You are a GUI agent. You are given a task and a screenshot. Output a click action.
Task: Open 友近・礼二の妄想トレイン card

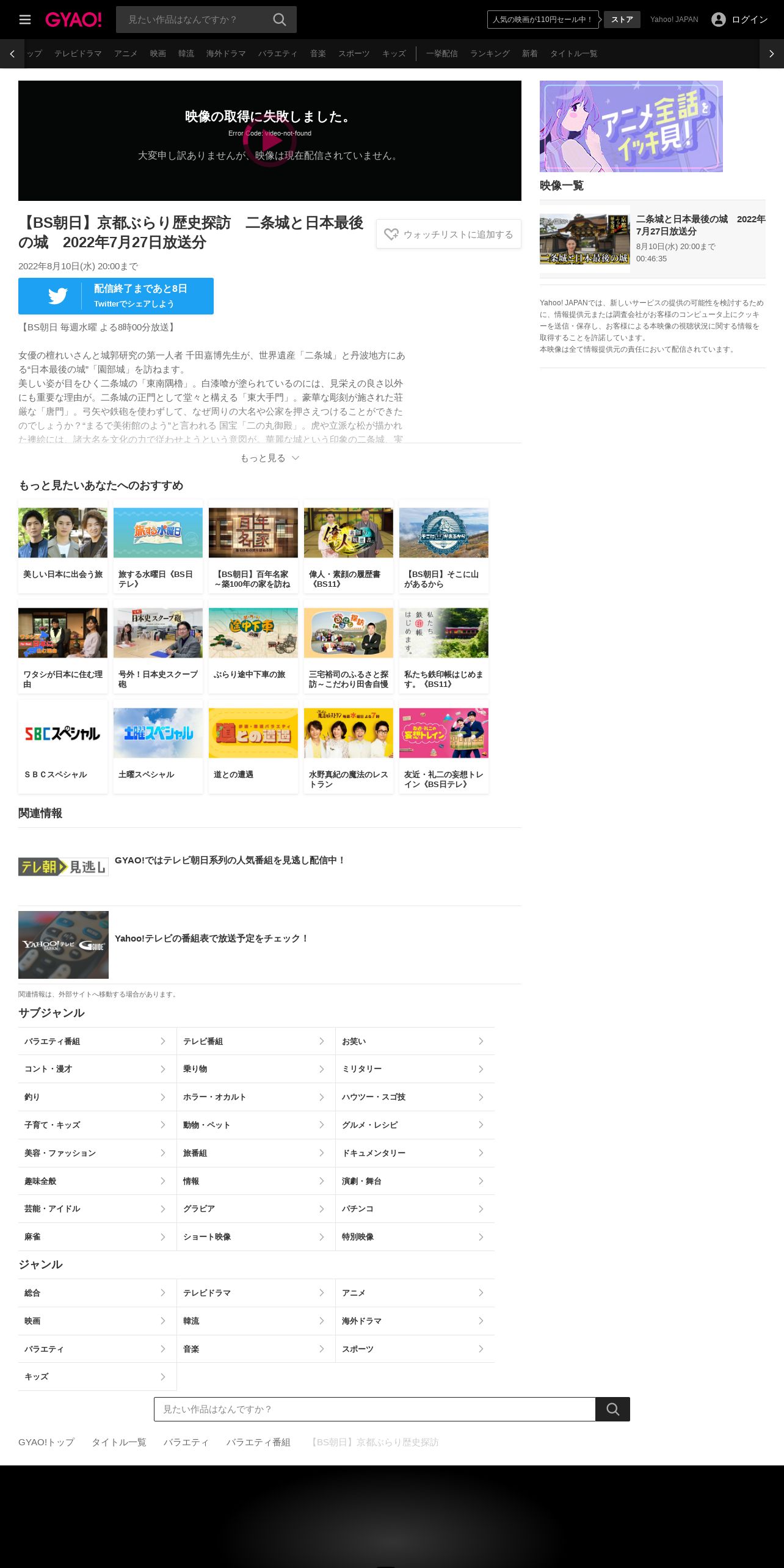click(444, 747)
